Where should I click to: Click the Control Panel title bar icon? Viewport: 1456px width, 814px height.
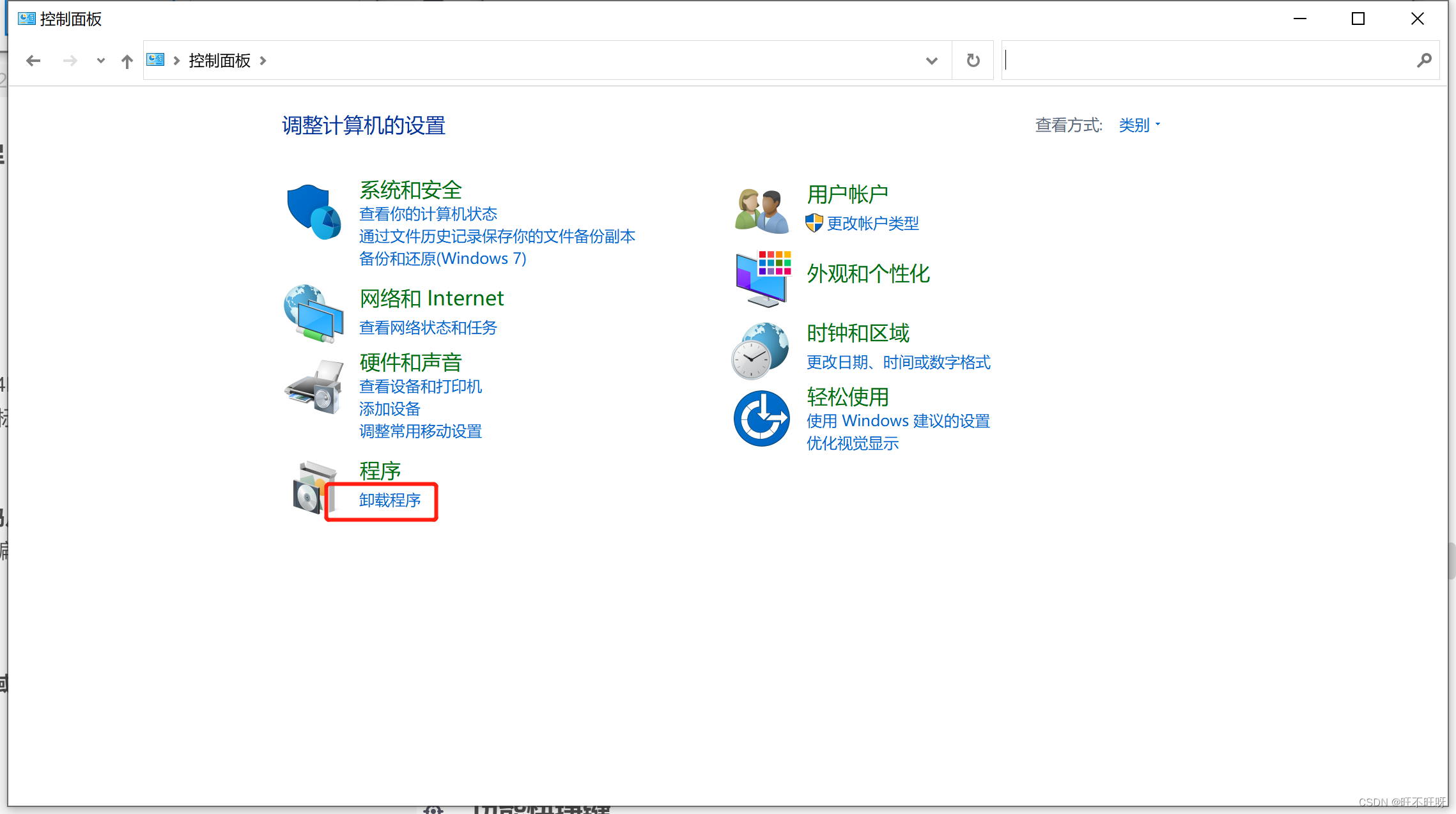click(x=27, y=19)
